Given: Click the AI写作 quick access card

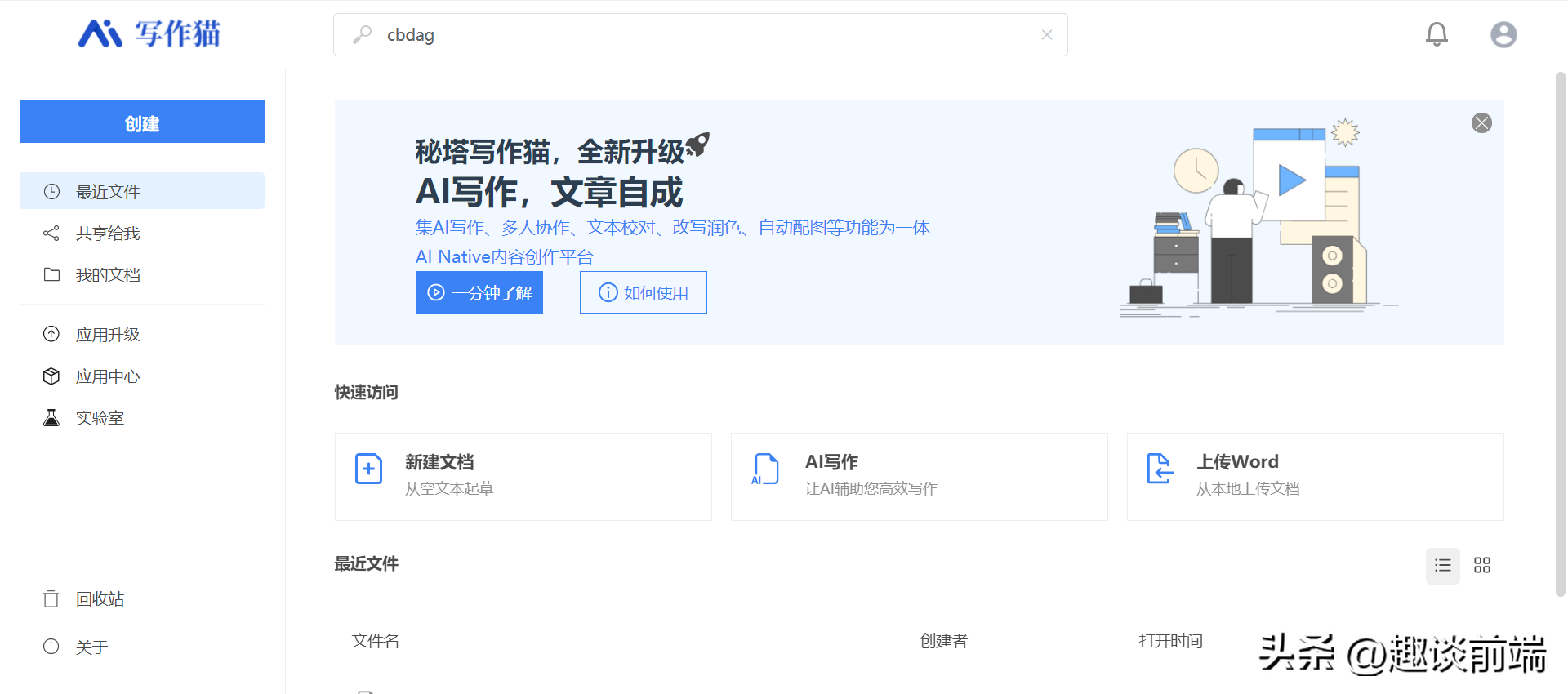Looking at the screenshot, I should click(x=920, y=477).
